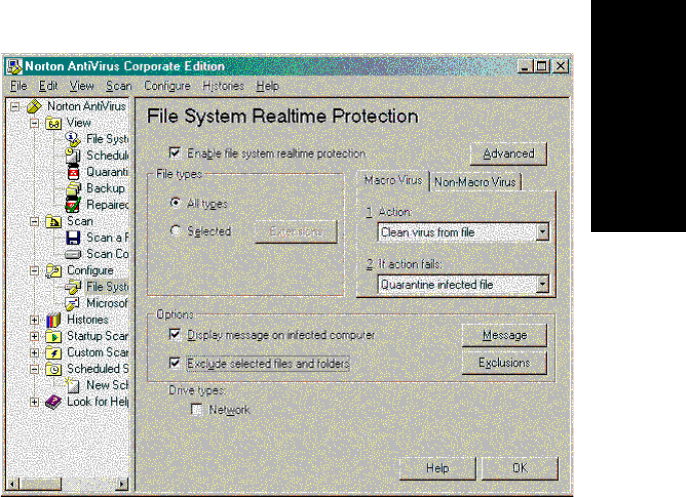Open the View menu

pos(82,86)
